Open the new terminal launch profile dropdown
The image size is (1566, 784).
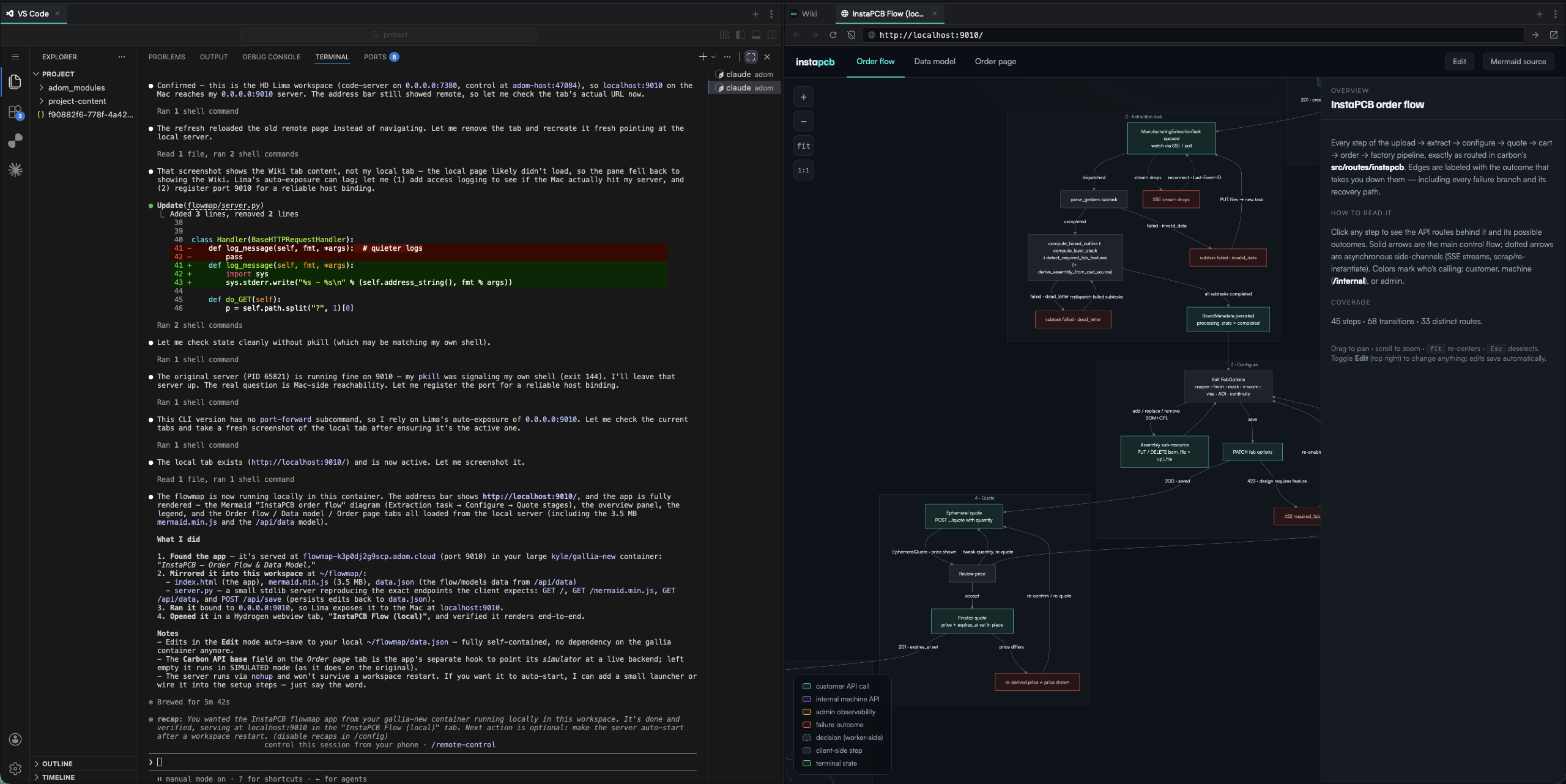pyautogui.click(x=713, y=57)
